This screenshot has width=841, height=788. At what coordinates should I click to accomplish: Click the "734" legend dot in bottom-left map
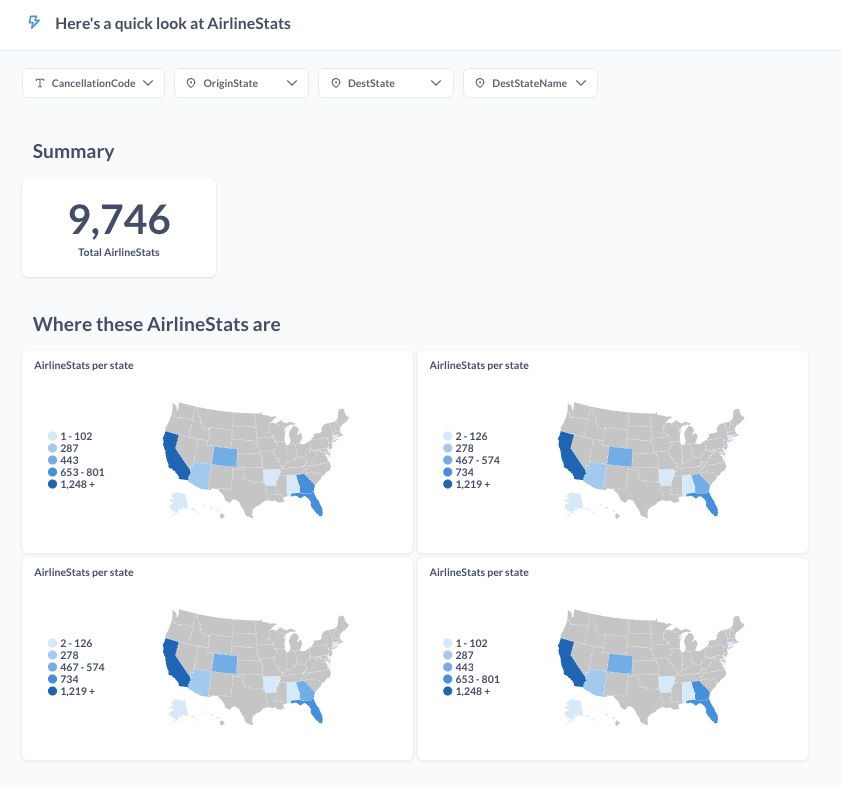click(53, 679)
